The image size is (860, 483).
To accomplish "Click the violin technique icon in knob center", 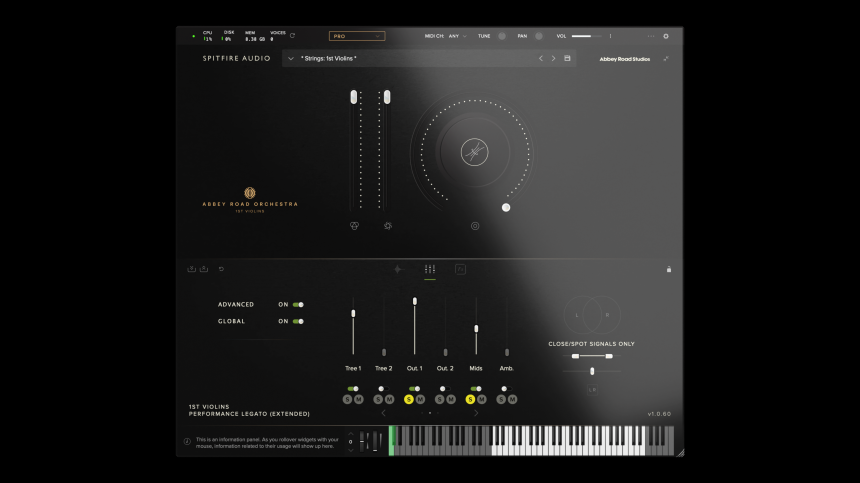I will tap(474, 152).
